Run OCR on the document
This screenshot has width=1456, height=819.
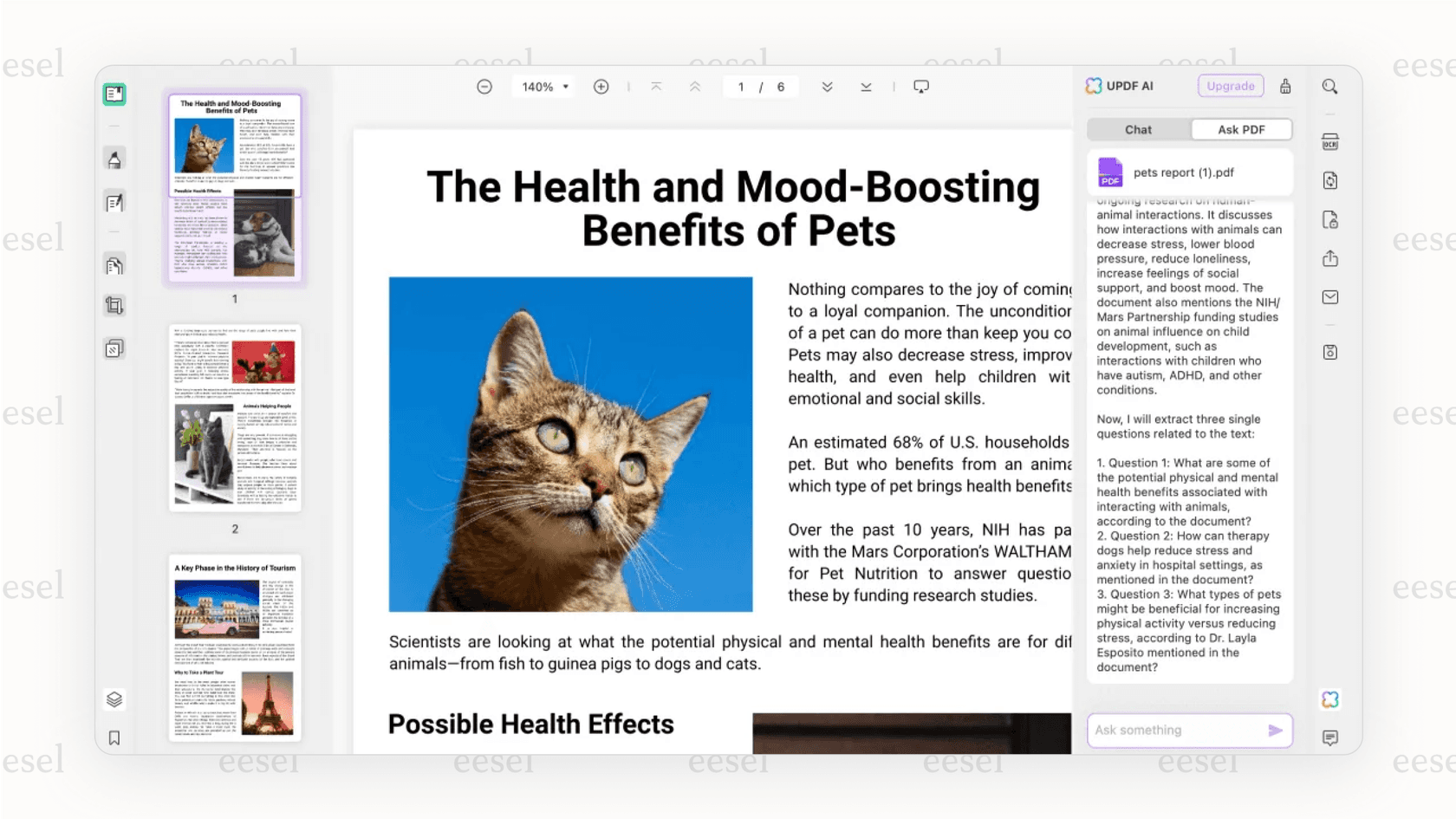coord(1330,141)
